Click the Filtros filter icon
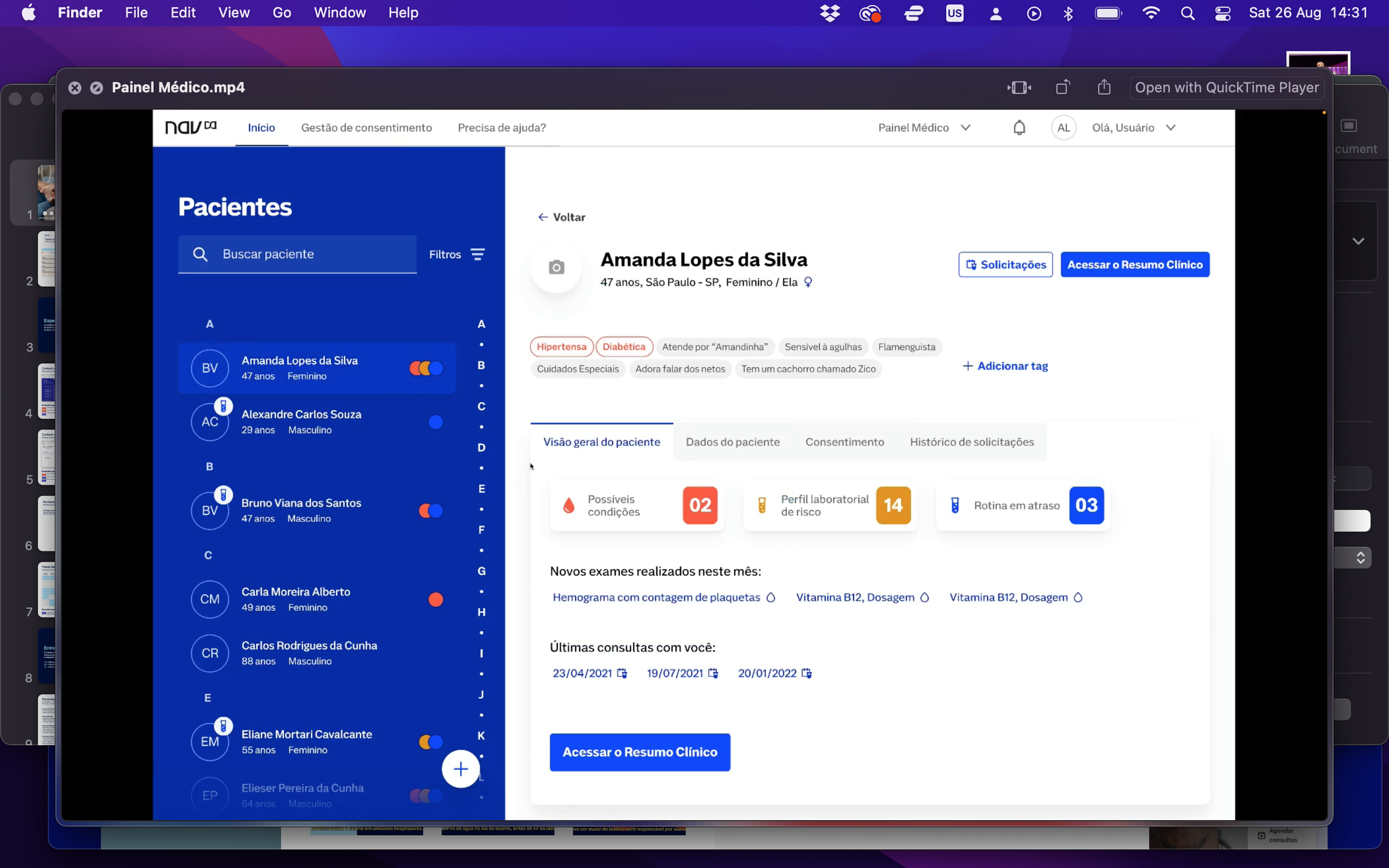 [477, 254]
